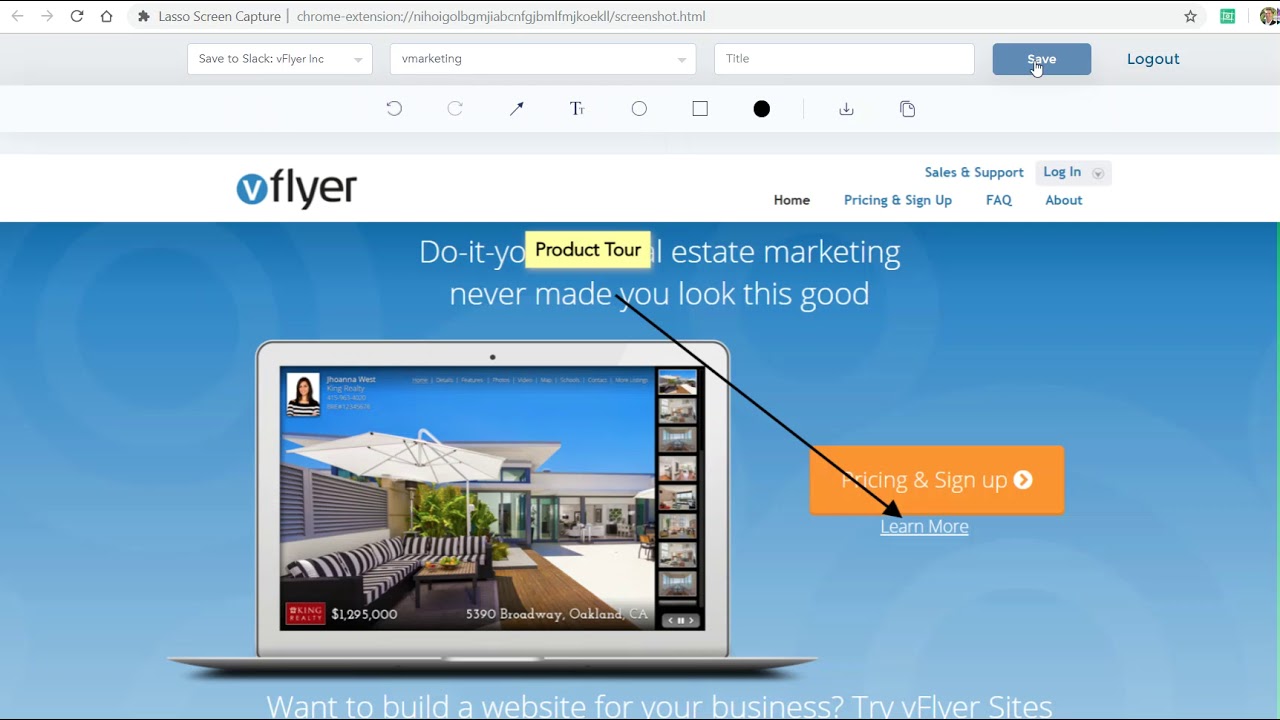This screenshot has width=1280, height=720.
Task: Select the Home menu item
Action: point(792,200)
